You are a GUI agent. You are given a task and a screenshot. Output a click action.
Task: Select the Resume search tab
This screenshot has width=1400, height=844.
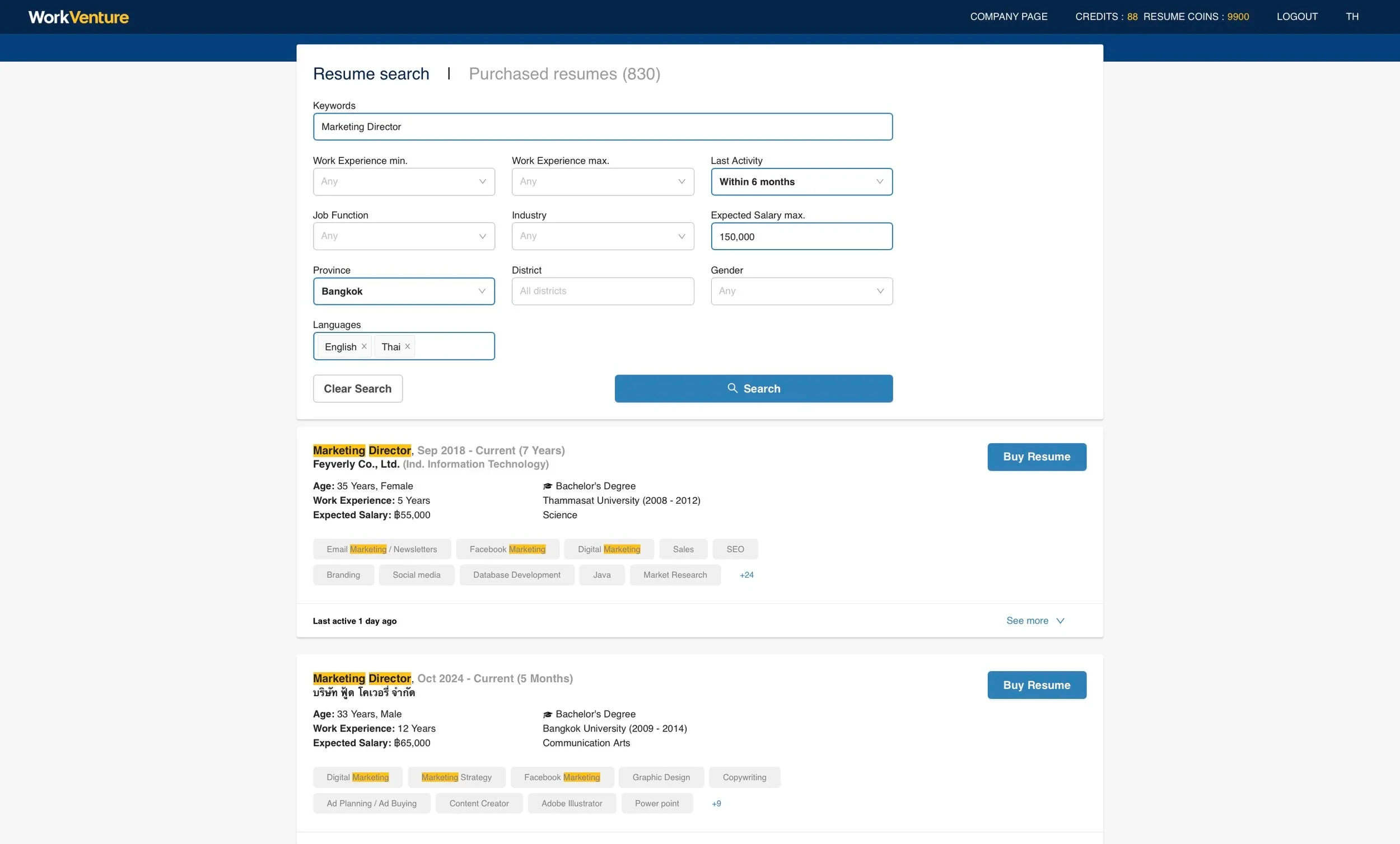point(371,73)
